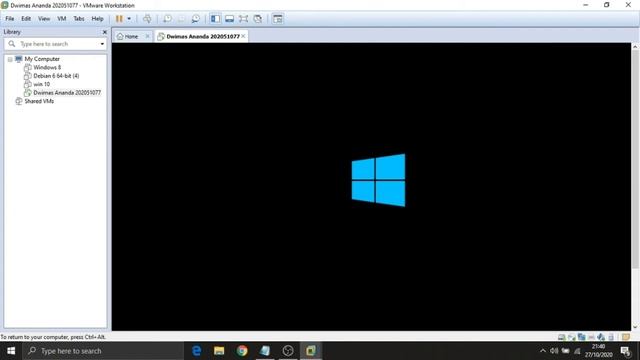
Task: Open the Edit menu
Action: click(x=26, y=19)
